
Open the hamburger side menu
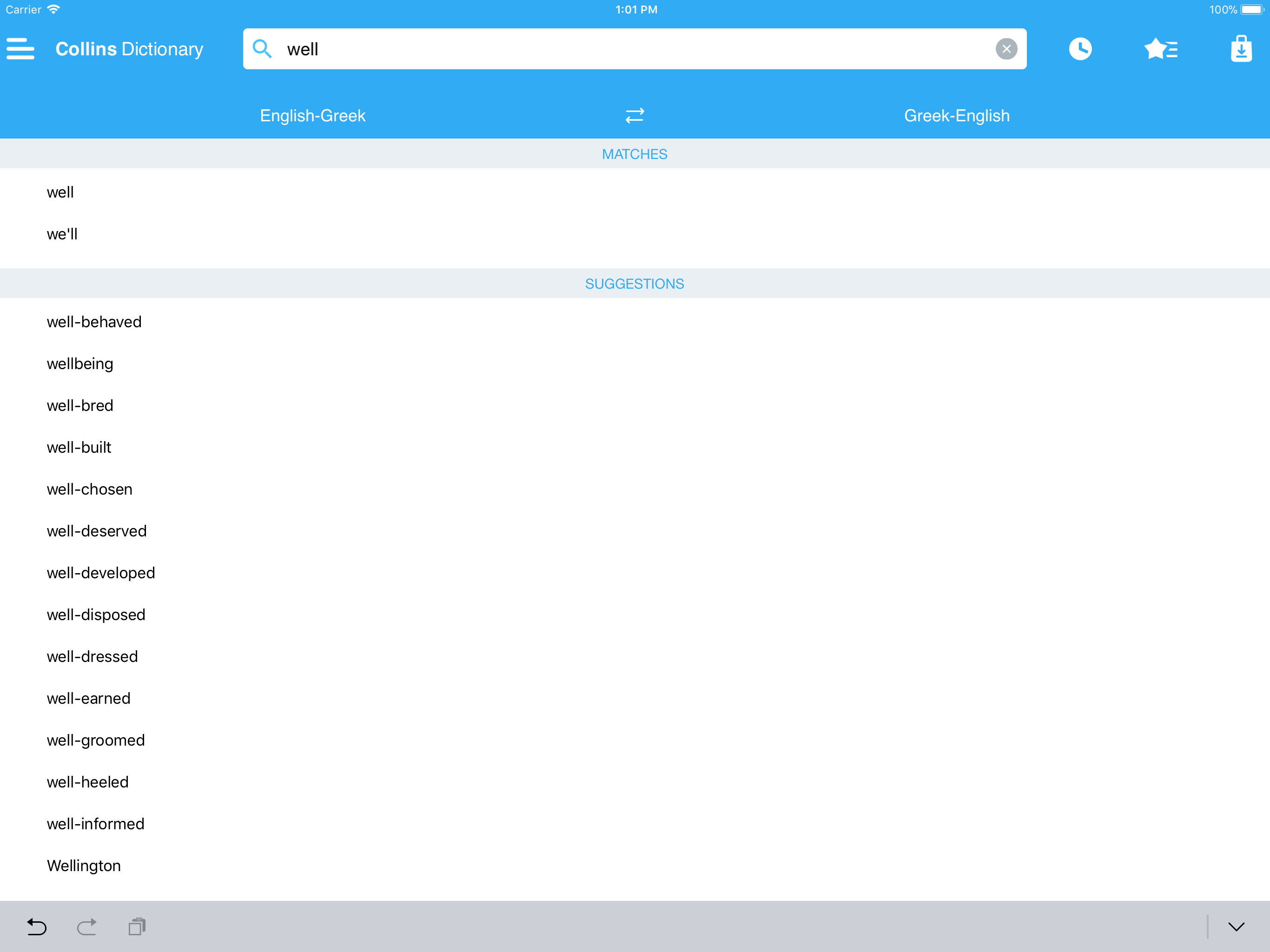pyautogui.click(x=20, y=49)
